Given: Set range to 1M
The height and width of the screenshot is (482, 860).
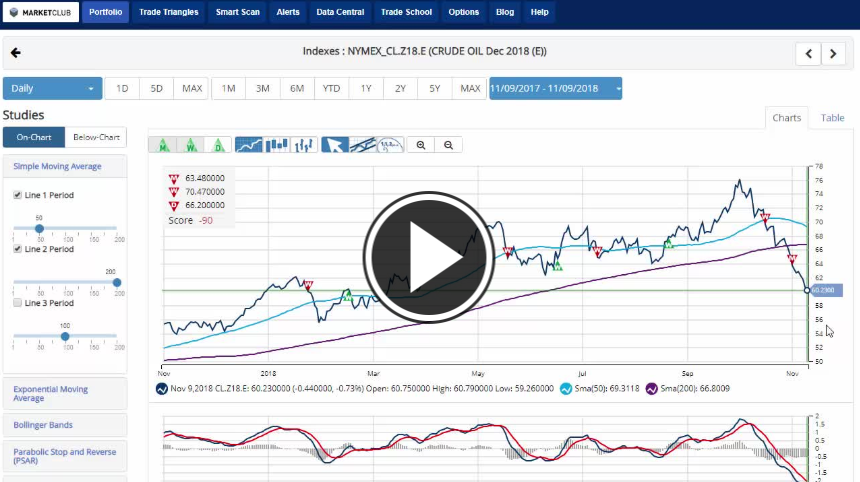Looking at the screenshot, I should point(228,88).
